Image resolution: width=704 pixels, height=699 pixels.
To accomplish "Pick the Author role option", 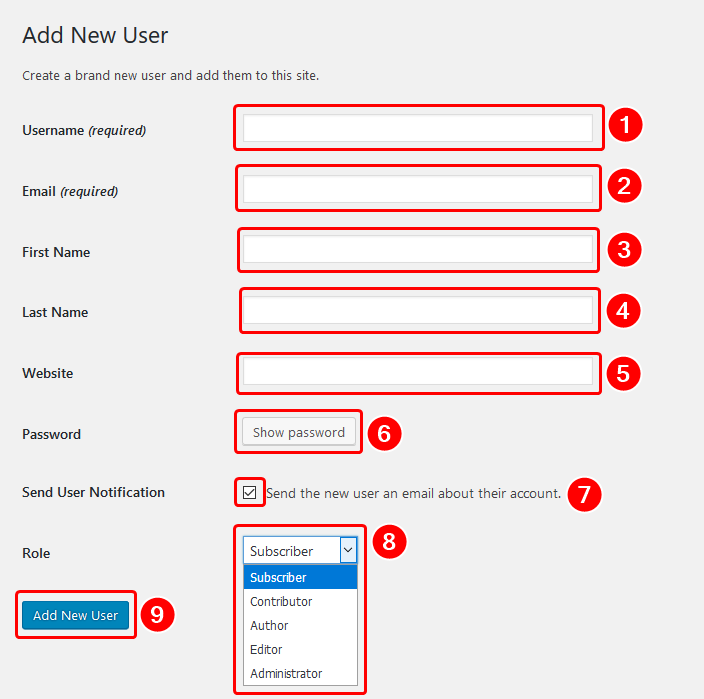I will (x=300, y=625).
